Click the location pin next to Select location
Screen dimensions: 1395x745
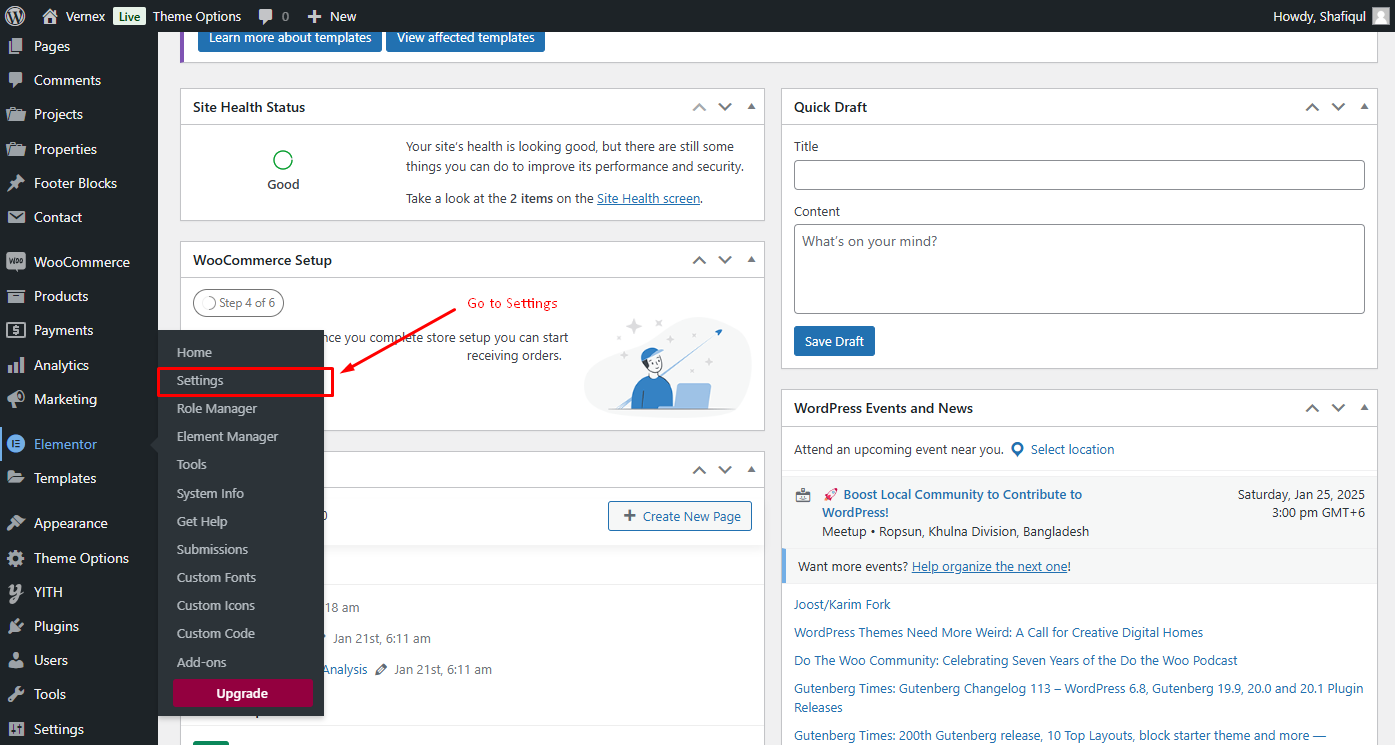pos(1017,450)
